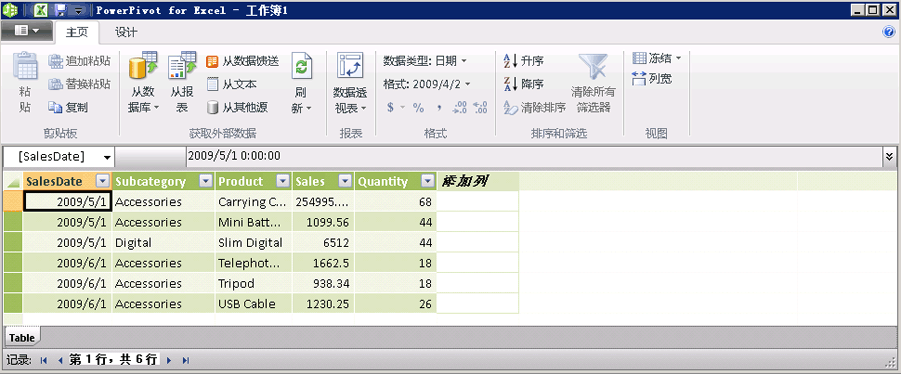The image size is (901, 374).
Task: Increase decimal places icon
Action: pos(460,107)
